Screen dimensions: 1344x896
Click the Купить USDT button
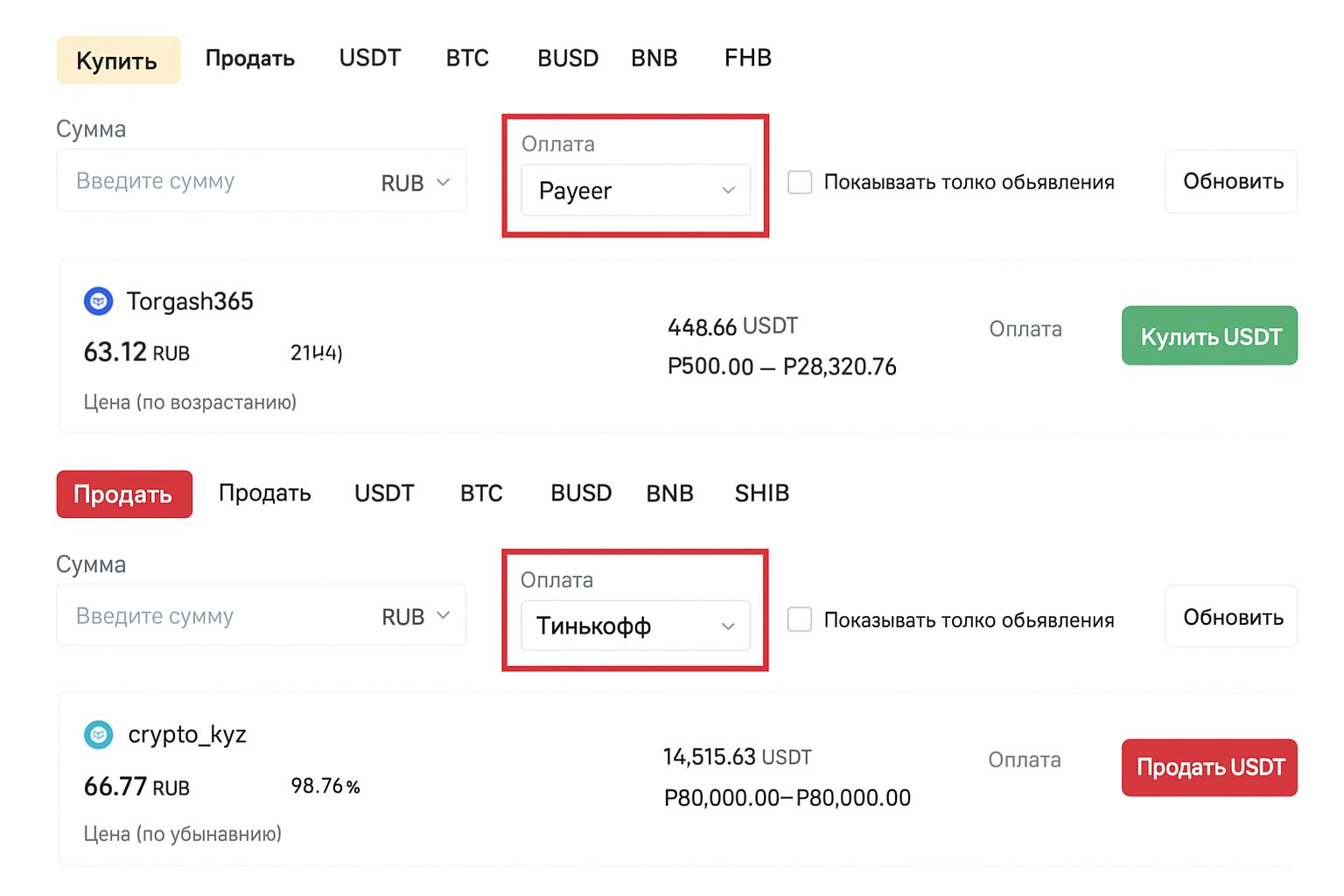[x=1209, y=335]
